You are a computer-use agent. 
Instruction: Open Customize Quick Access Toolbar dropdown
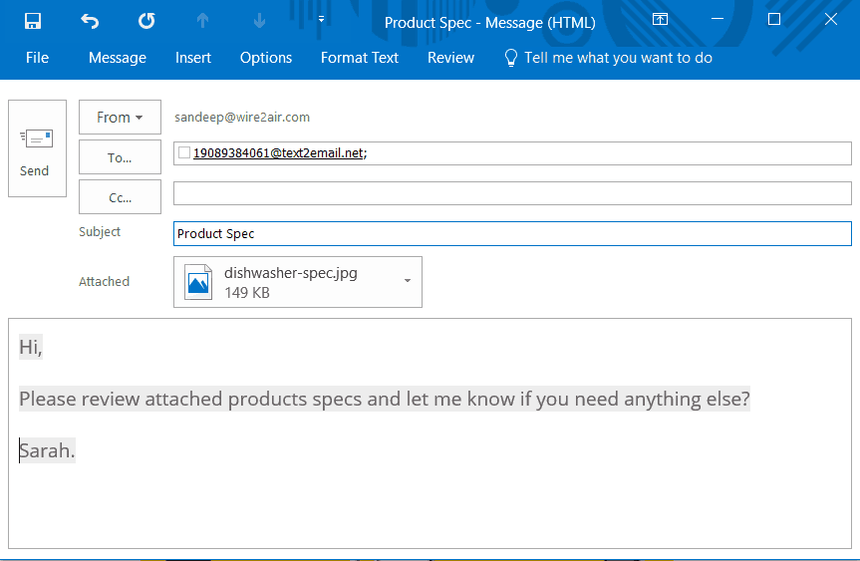[x=321, y=20]
